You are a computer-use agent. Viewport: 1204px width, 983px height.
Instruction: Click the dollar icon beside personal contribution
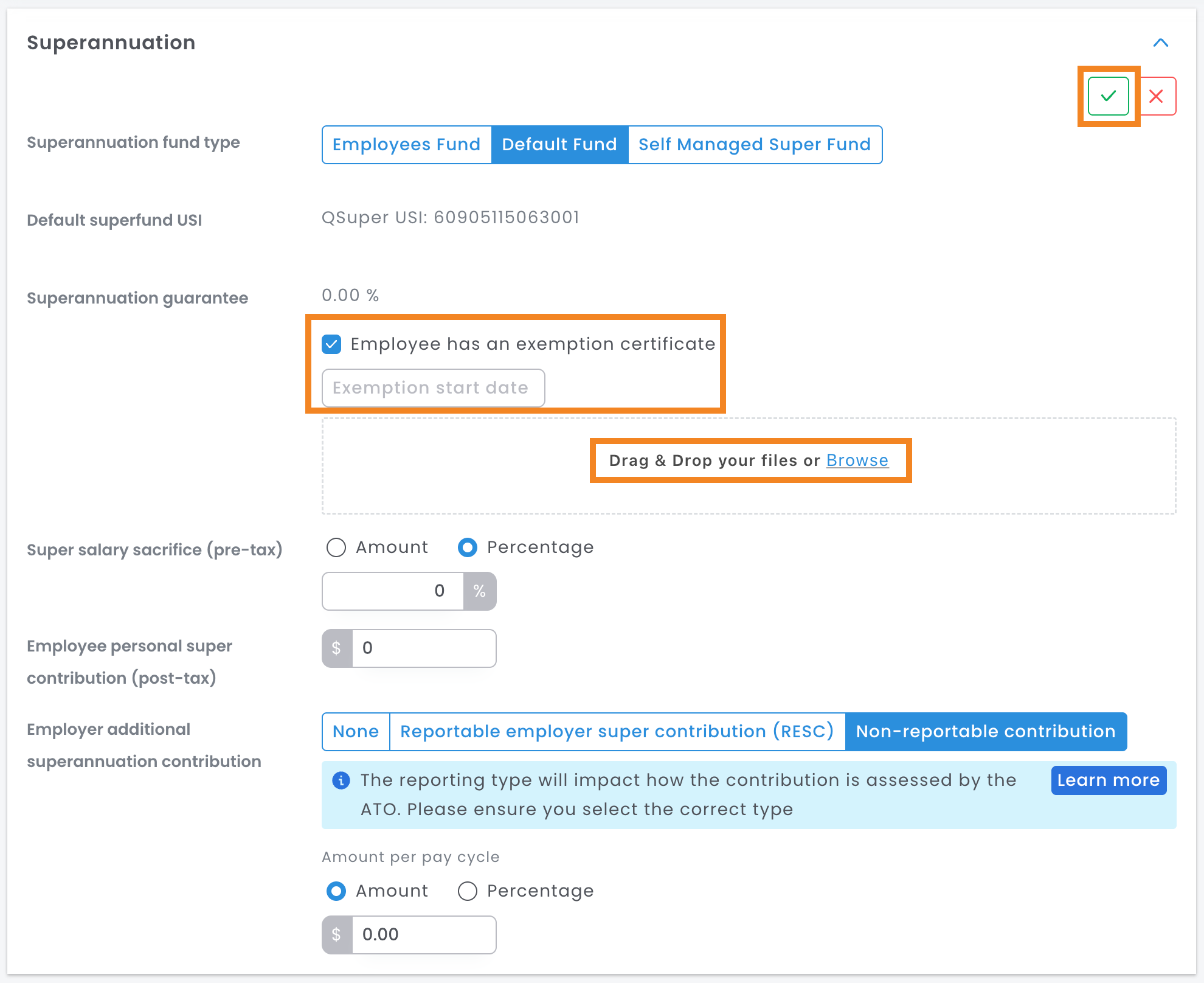click(x=337, y=648)
